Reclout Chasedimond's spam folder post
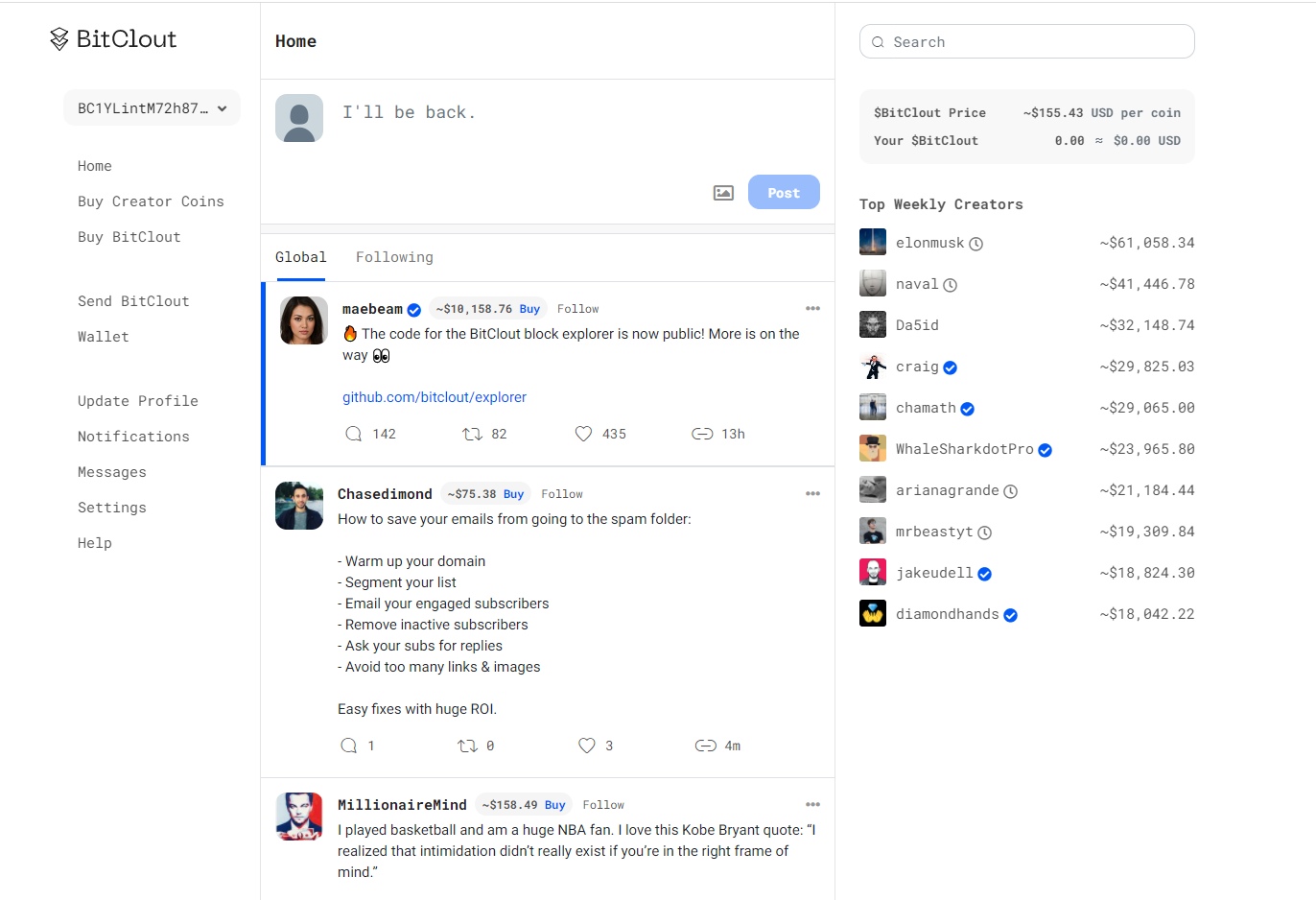The width and height of the screenshot is (1316, 900). tap(467, 746)
